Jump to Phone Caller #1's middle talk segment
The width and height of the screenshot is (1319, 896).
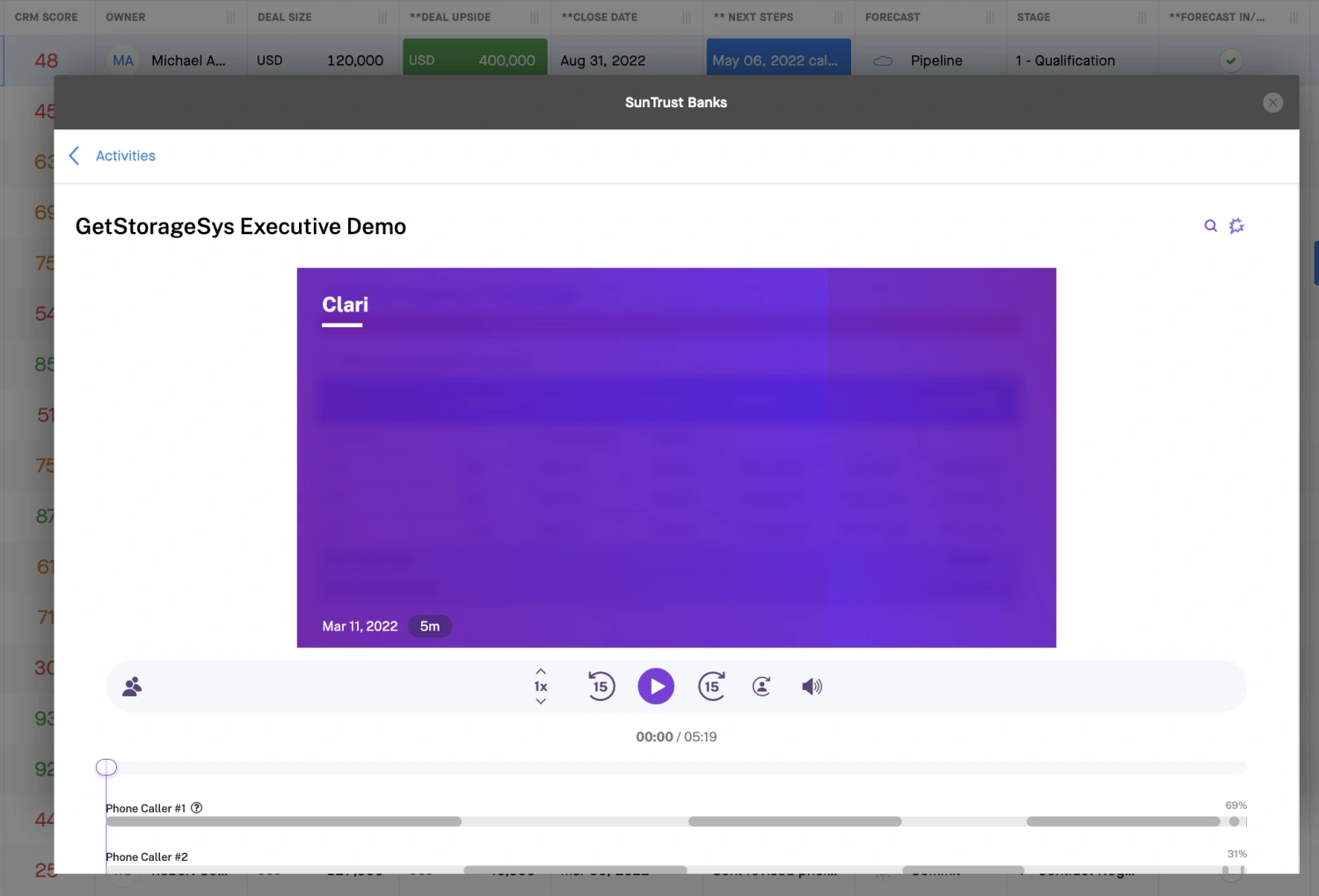tap(795, 821)
